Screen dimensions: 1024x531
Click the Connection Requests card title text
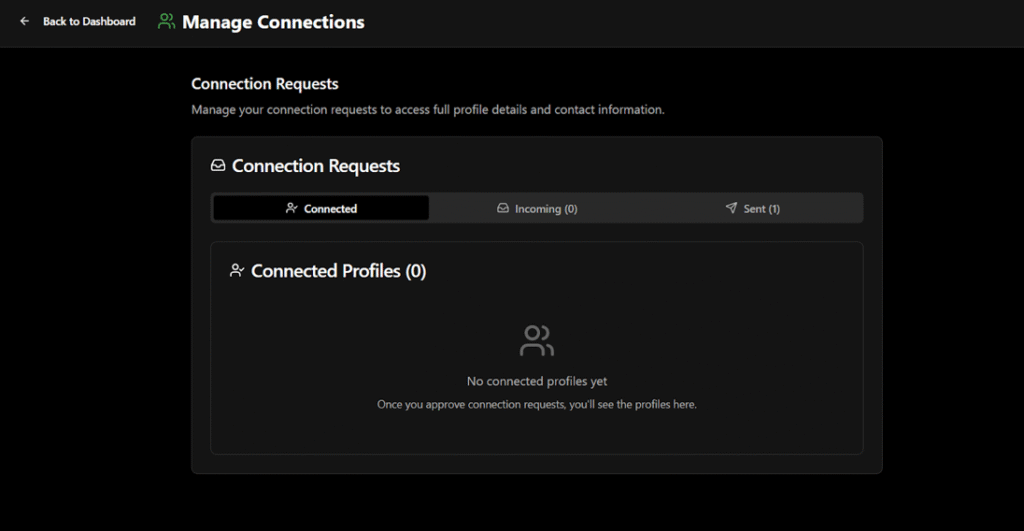[316, 166]
